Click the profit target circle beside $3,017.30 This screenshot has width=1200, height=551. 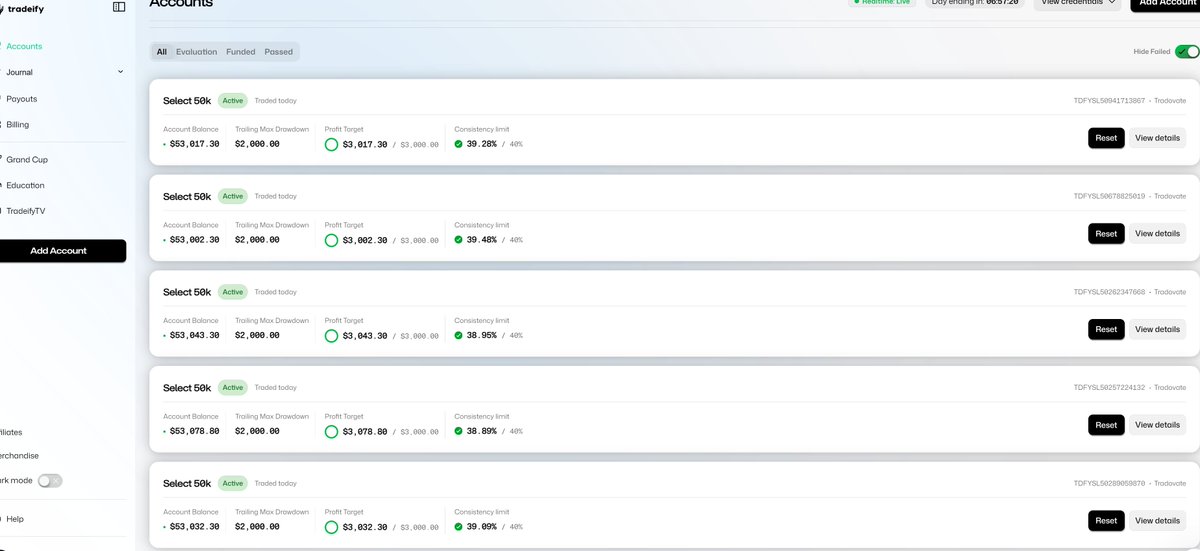pos(332,144)
